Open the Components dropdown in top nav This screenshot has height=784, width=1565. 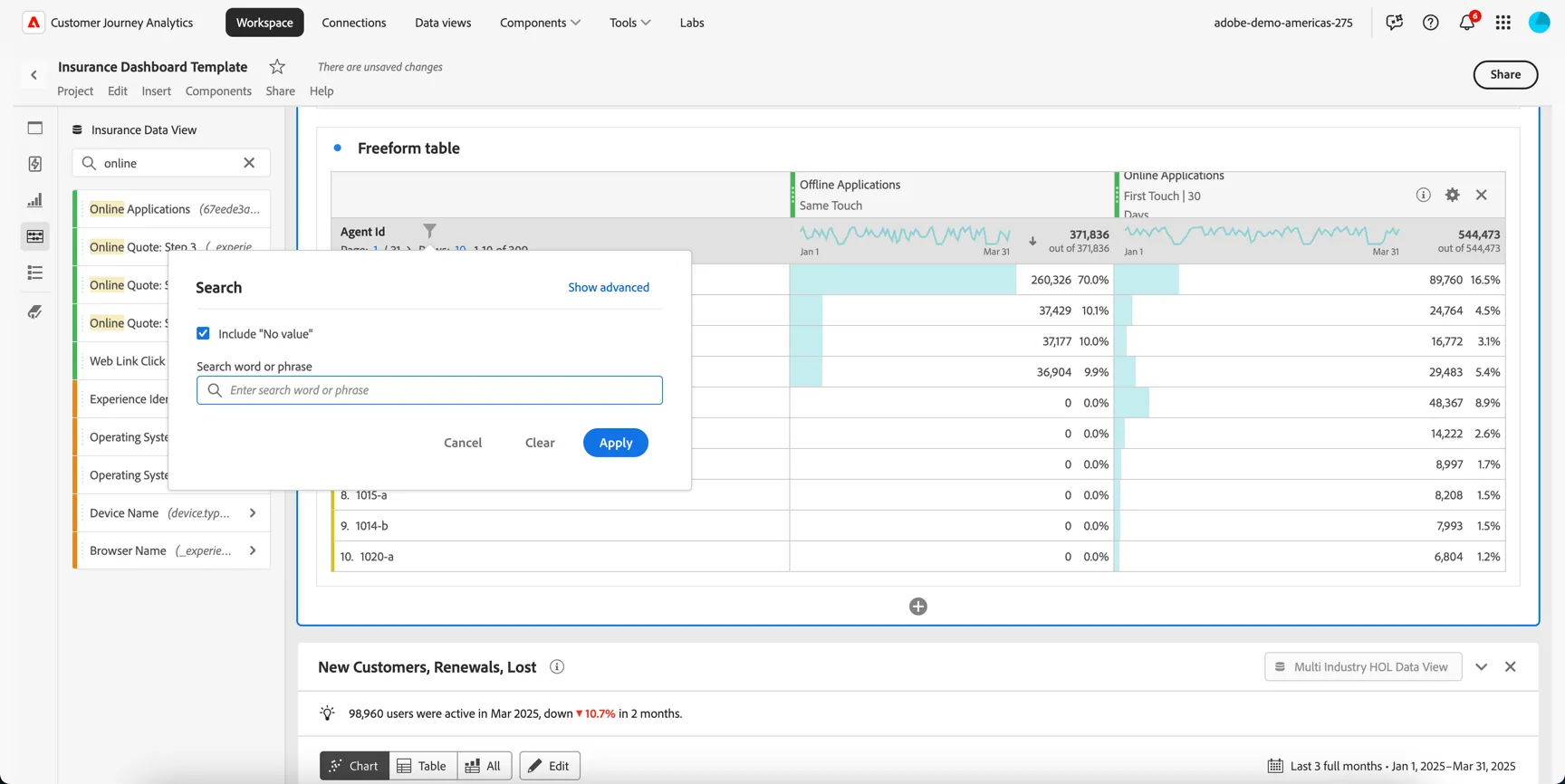point(541,23)
